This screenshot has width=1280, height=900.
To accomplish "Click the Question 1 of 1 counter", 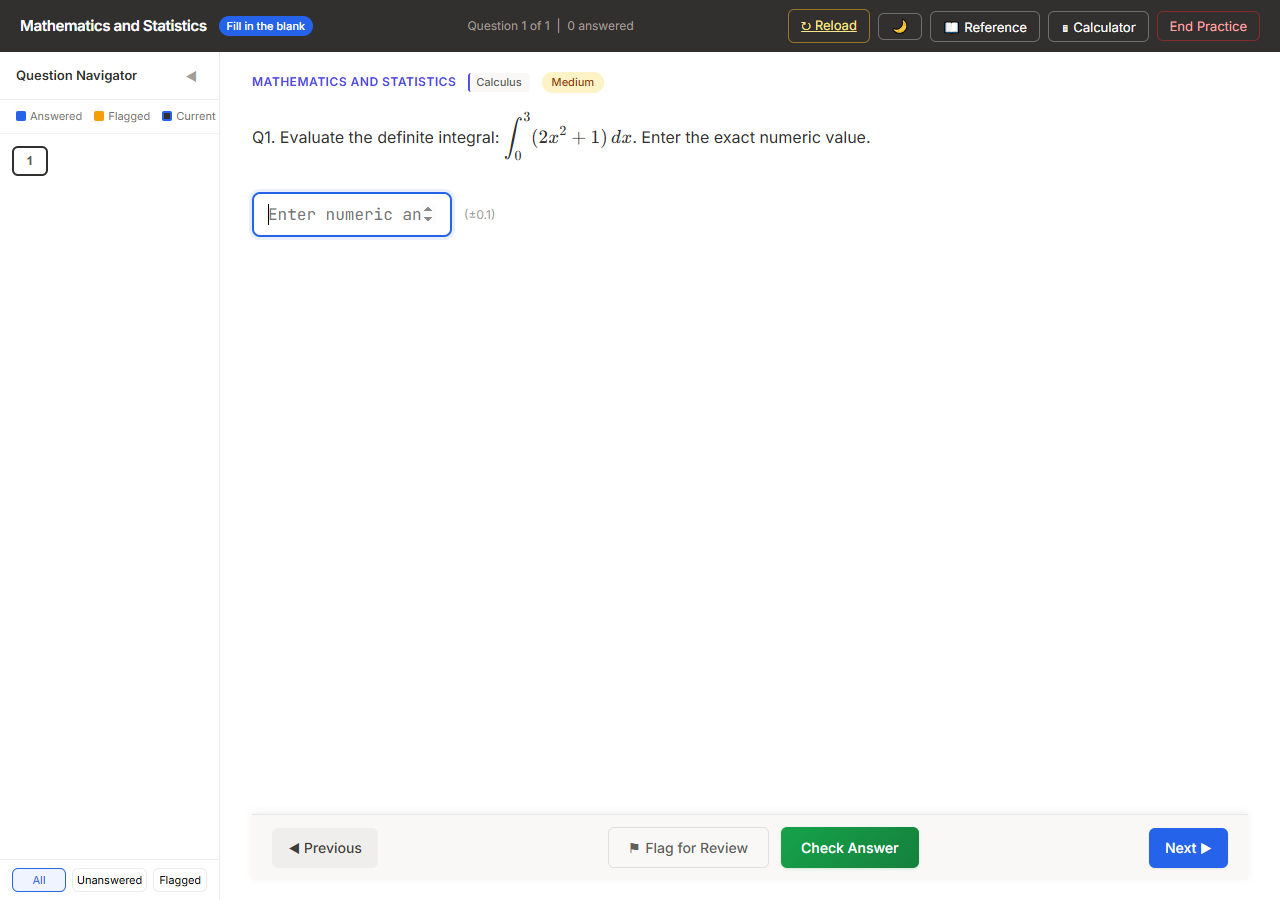I will click(x=509, y=26).
